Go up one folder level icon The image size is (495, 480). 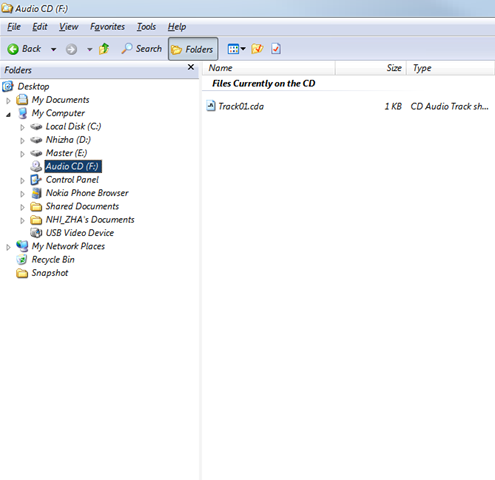tap(104, 49)
